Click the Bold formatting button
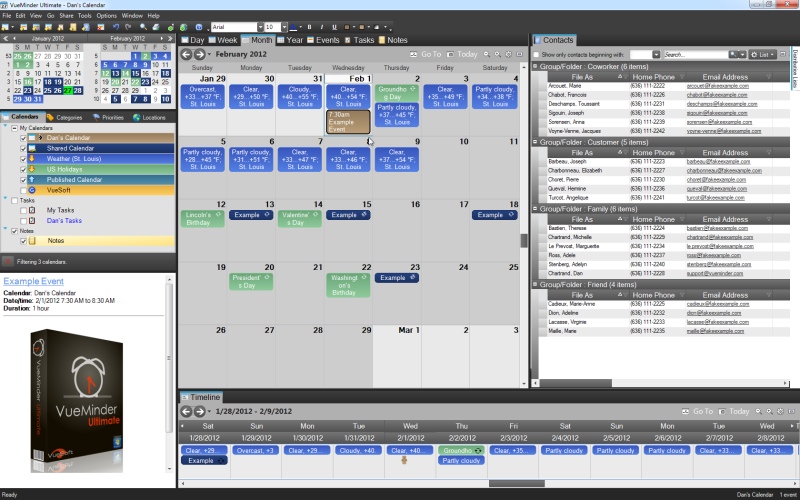This screenshot has width=800, height=500. coord(309,27)
